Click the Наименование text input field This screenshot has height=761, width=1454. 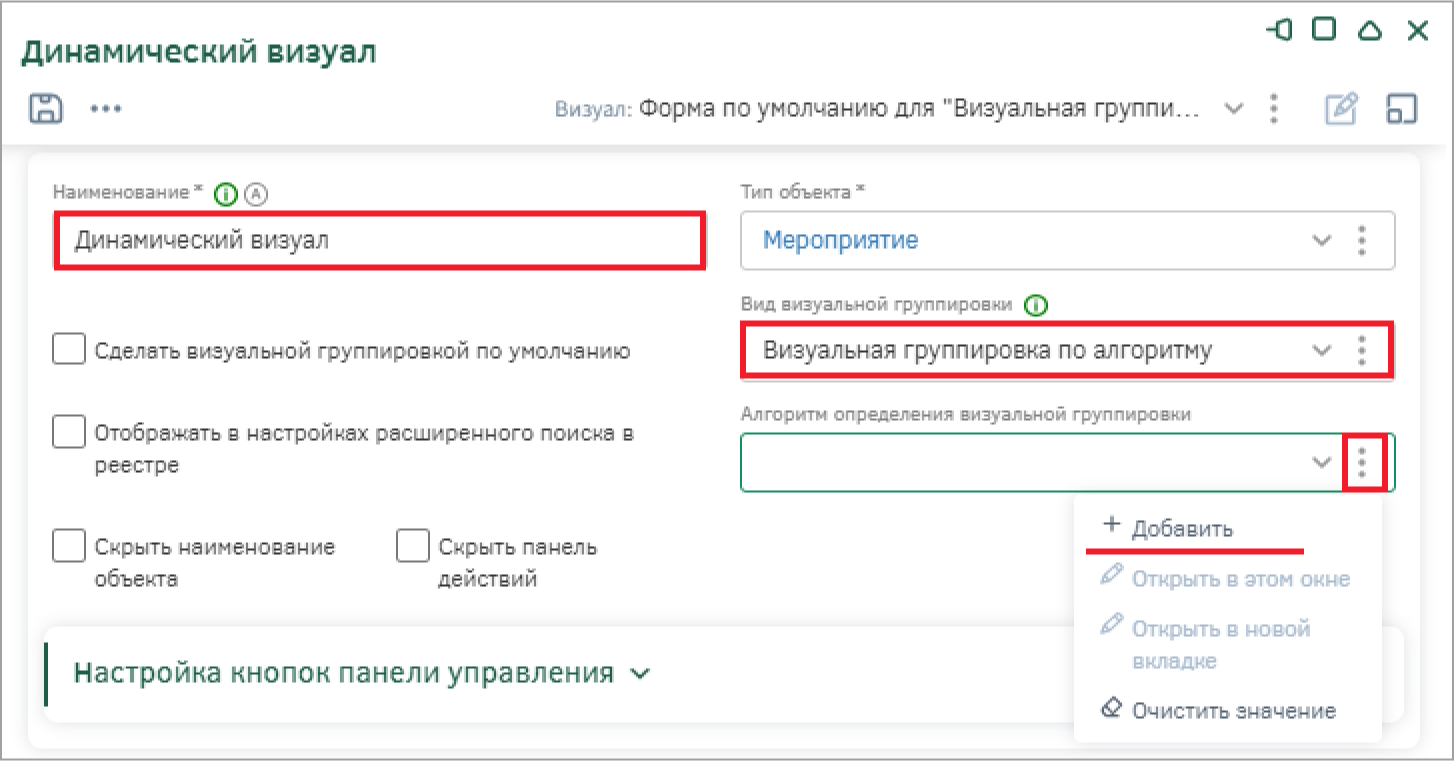point(380,240)
